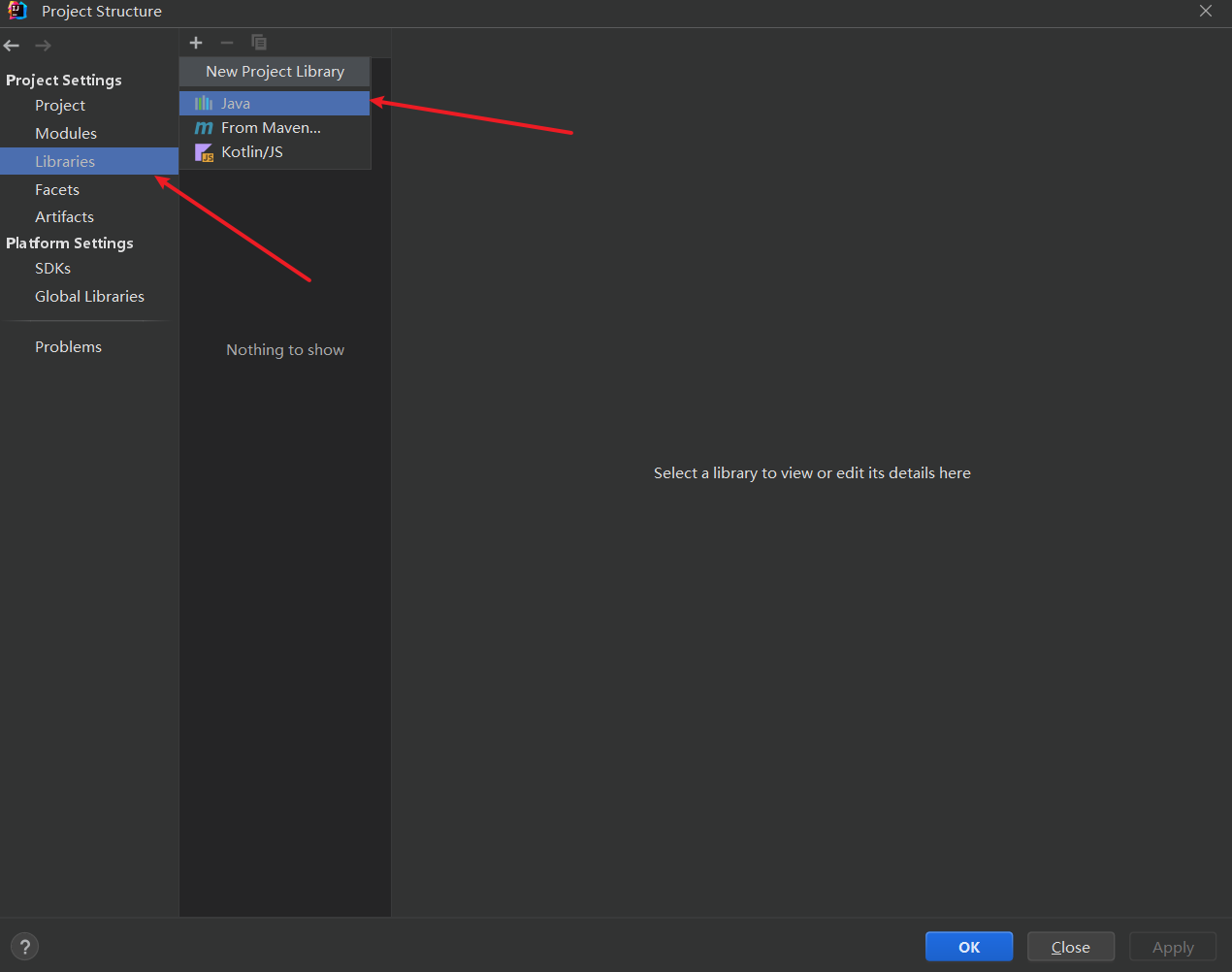
Task: Click Select a library to view text
Action: pyautogui.click(x=812, y=472)
